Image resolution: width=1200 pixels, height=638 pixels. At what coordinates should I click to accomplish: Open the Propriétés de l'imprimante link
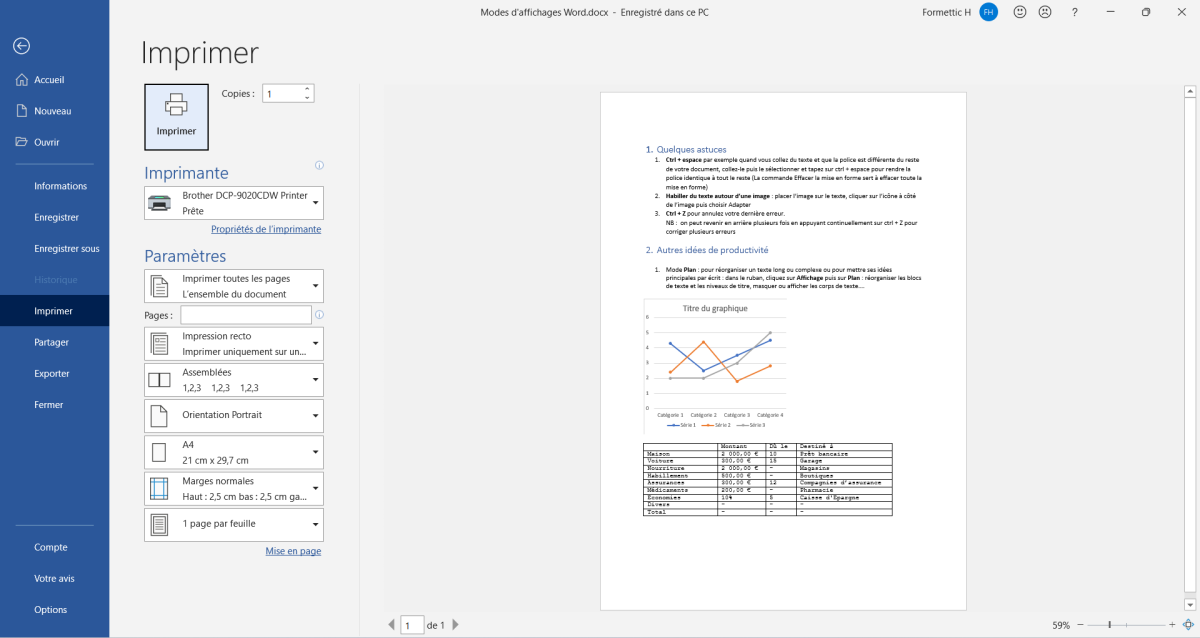[x=266, y=229]
